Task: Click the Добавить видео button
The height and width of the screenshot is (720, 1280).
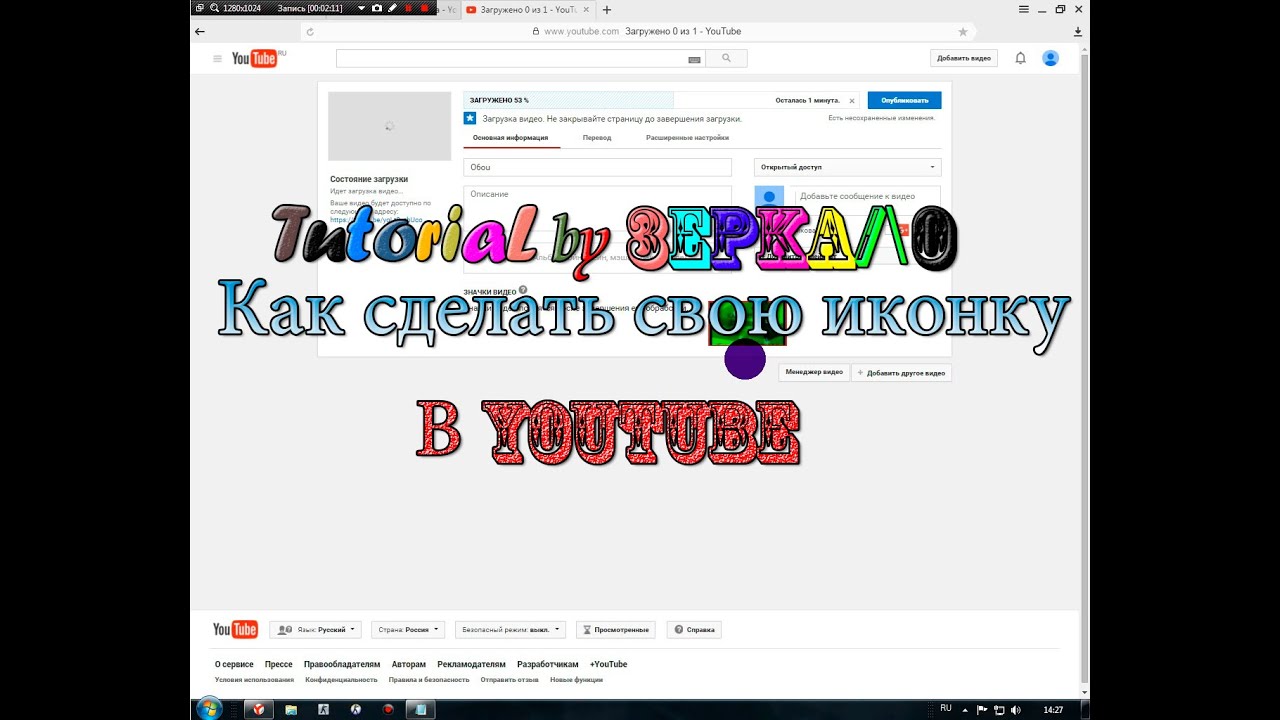Action: click(964, 58)
